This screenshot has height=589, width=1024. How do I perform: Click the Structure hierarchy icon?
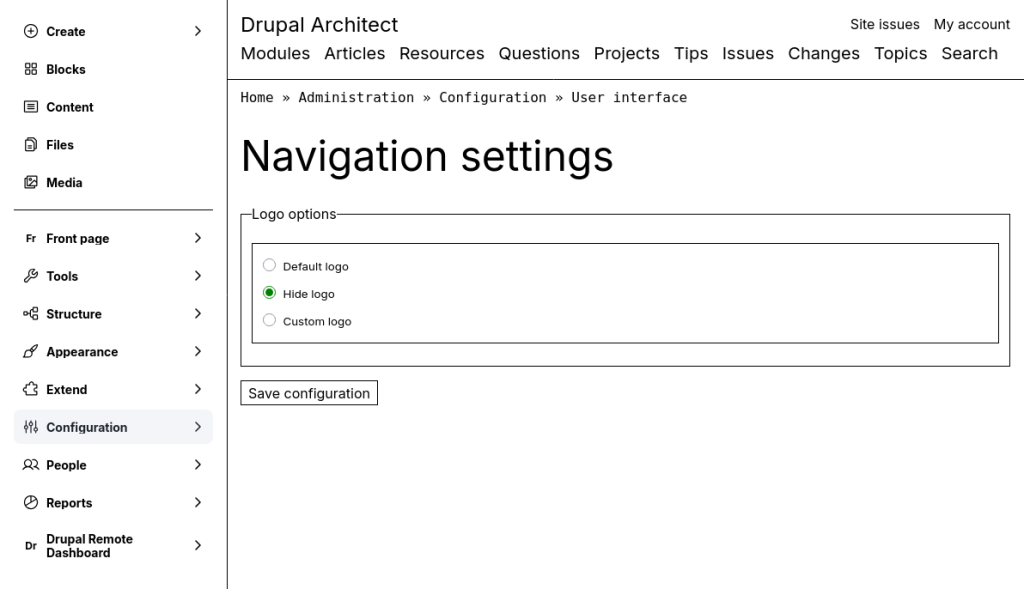click(x=31, y=314)
